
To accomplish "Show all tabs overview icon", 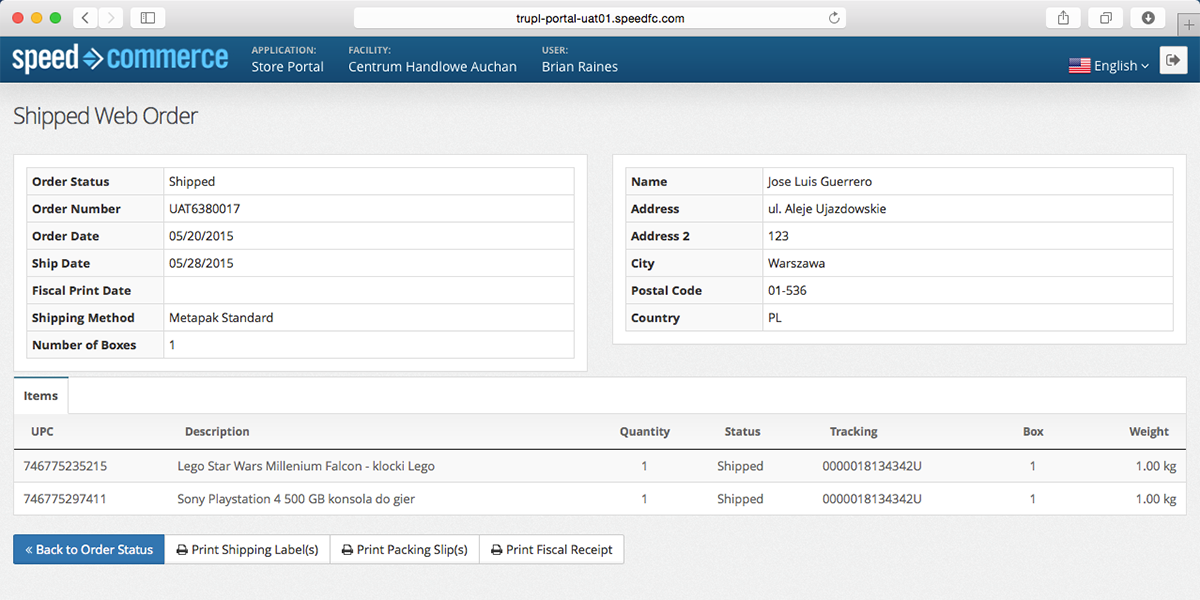I will coord(1105,18).
